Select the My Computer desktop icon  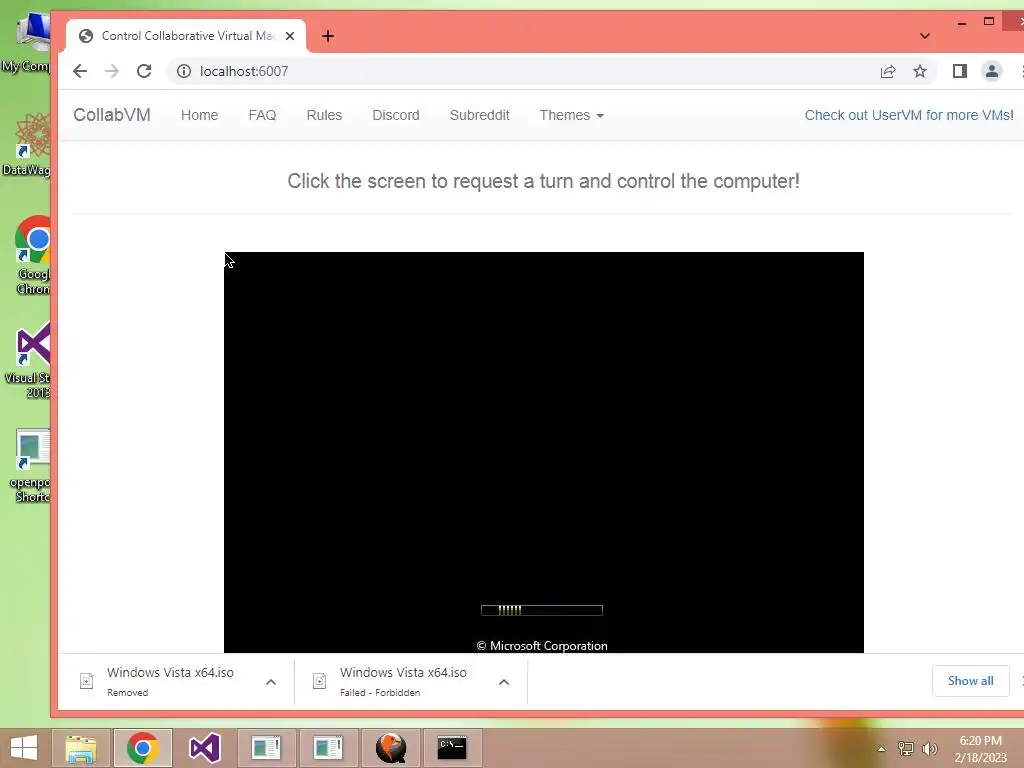pos(29,43)
